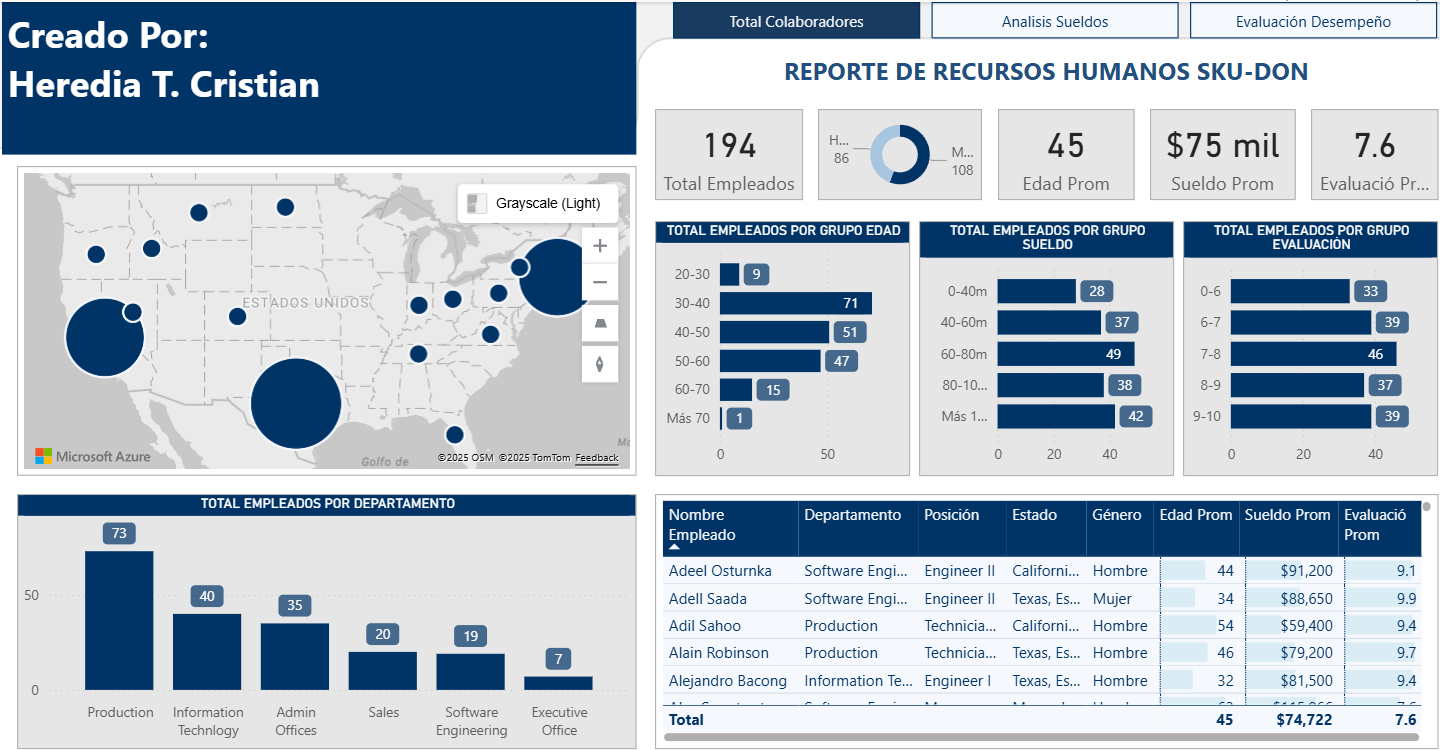1440x750 pixels.
Task: Switch to Analisis Sueldos tab
Action: pos(1054,21)
